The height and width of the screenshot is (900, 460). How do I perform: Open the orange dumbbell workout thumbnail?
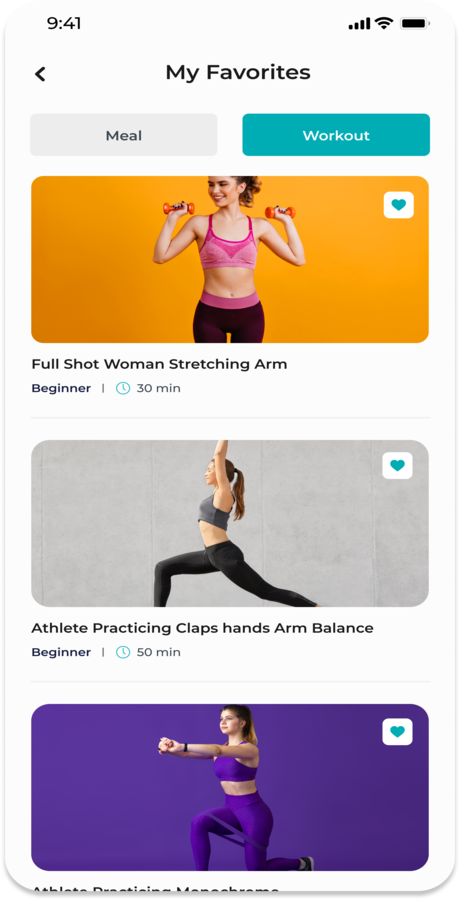[x=230, y=259]
